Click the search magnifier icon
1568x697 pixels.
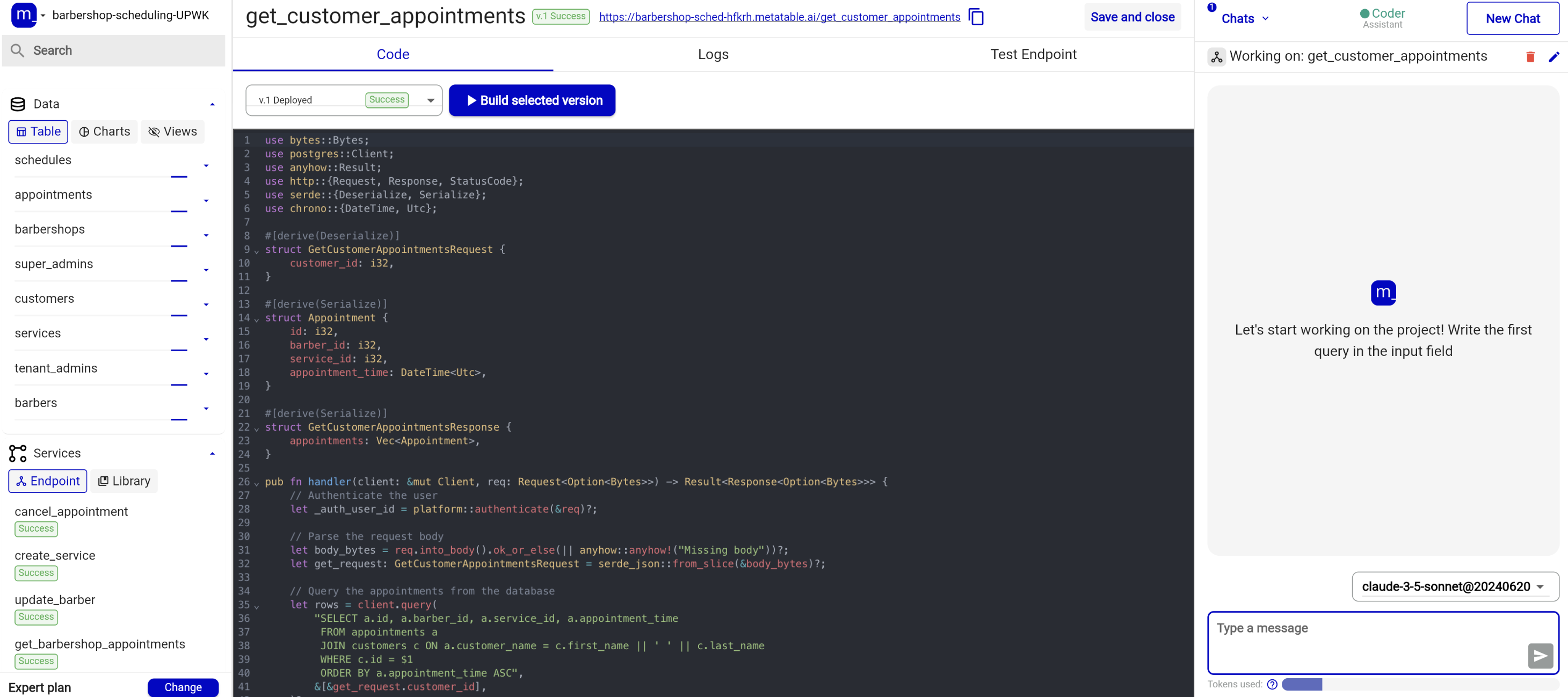pyautogui.click(x=18, y=50)
